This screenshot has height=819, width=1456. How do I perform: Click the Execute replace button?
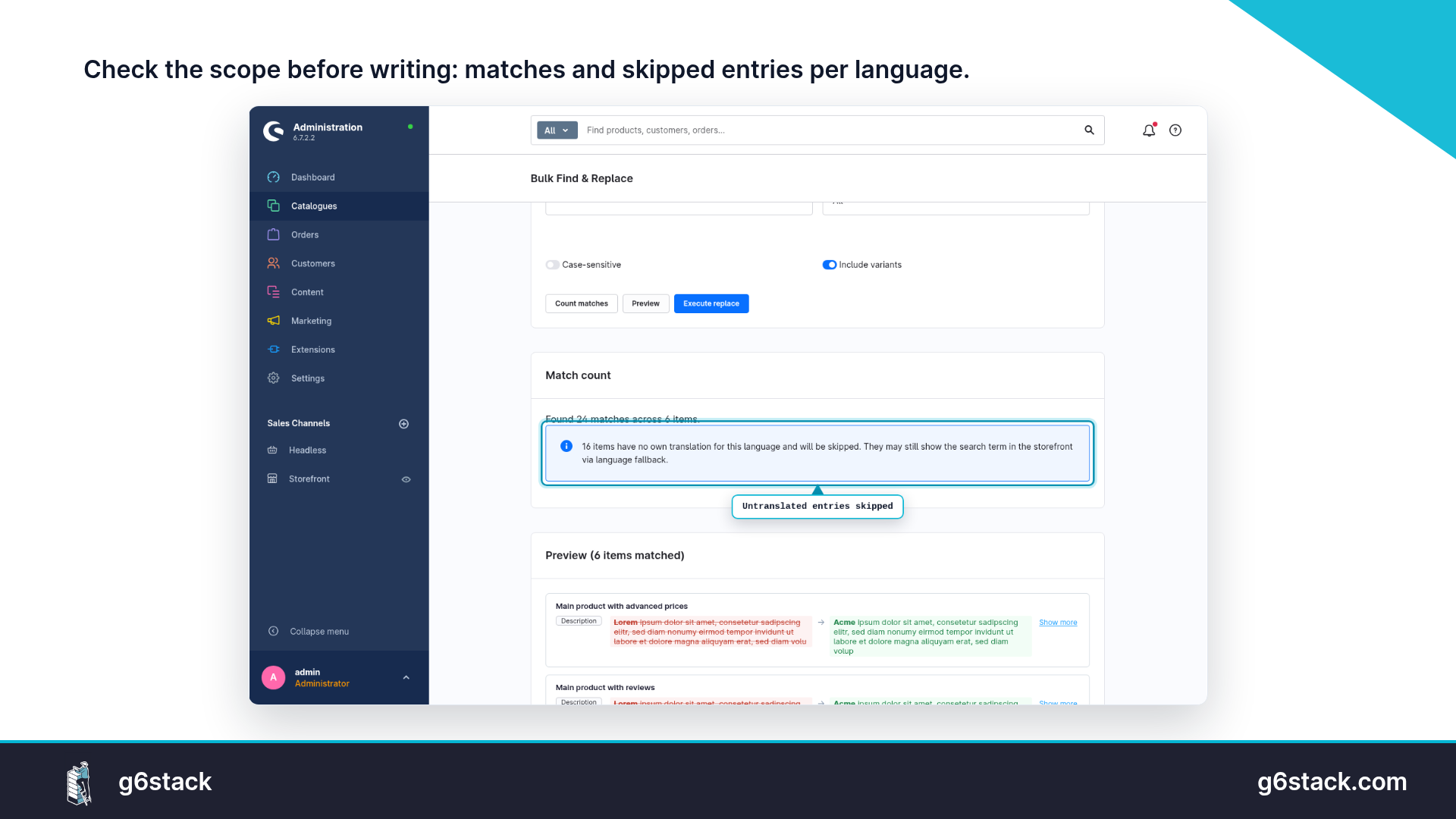click(x=711, y=303)
